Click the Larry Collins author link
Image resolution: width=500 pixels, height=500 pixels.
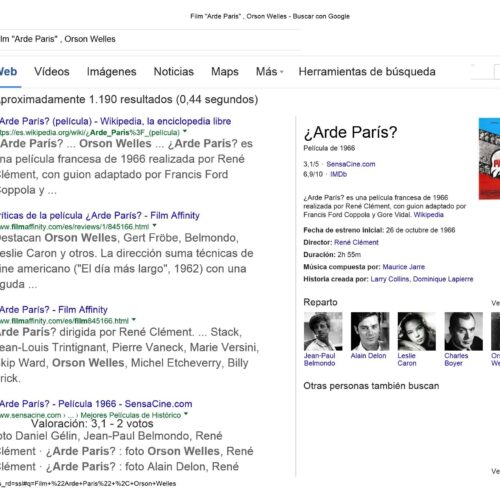[389, 279]
